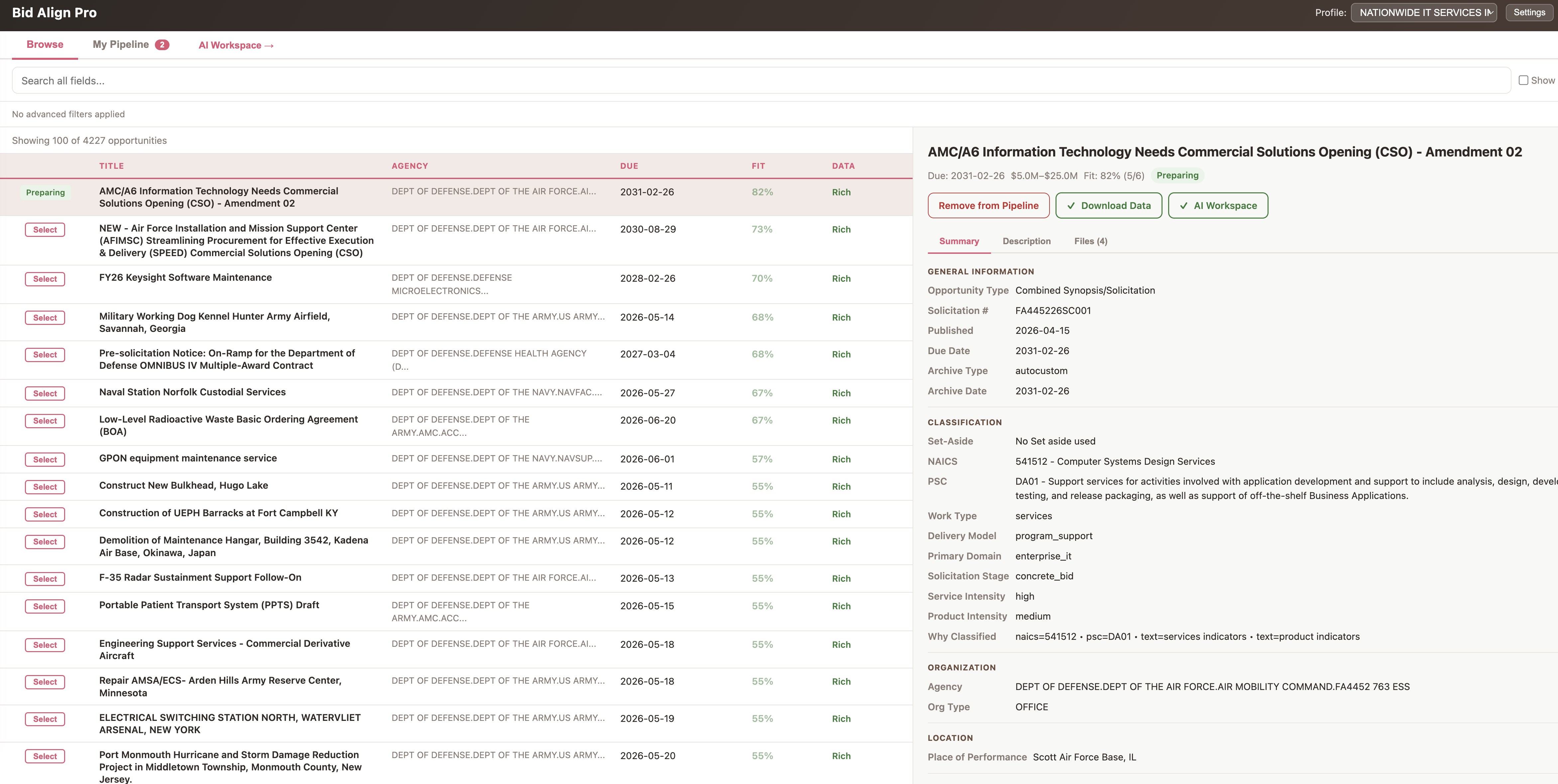Open the Profile dropdown

click(x=1423, y=13)
